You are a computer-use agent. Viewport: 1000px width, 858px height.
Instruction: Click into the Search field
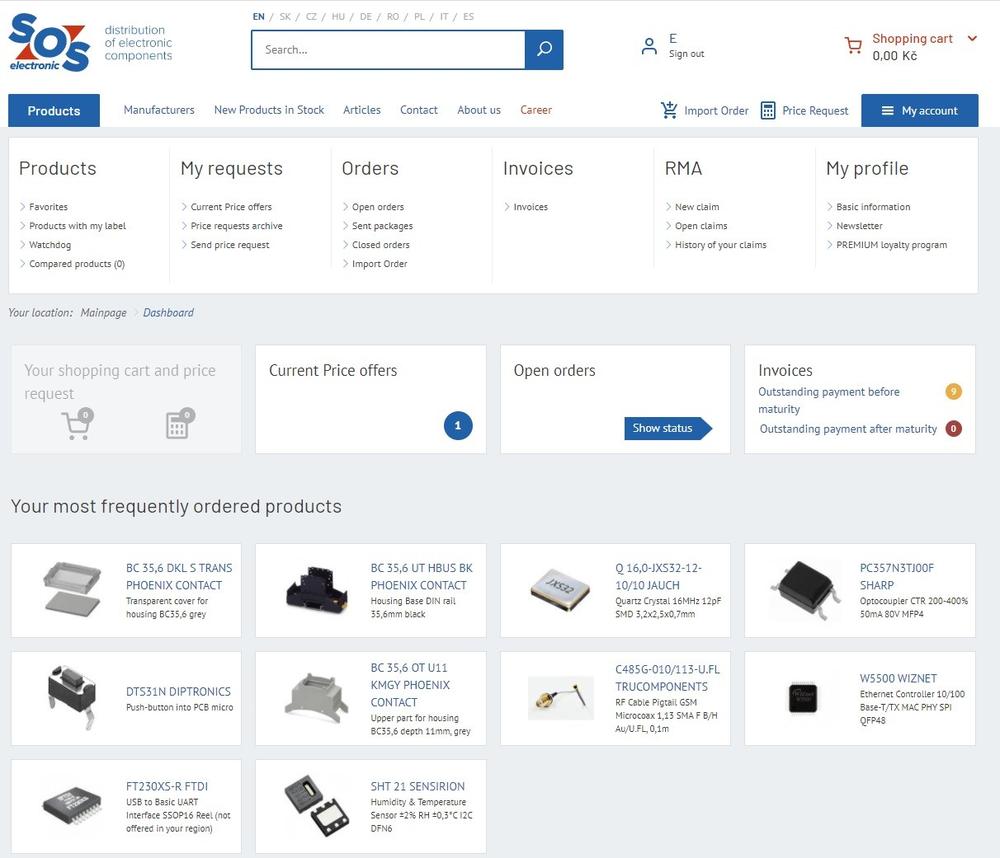[x=388, y=50]
